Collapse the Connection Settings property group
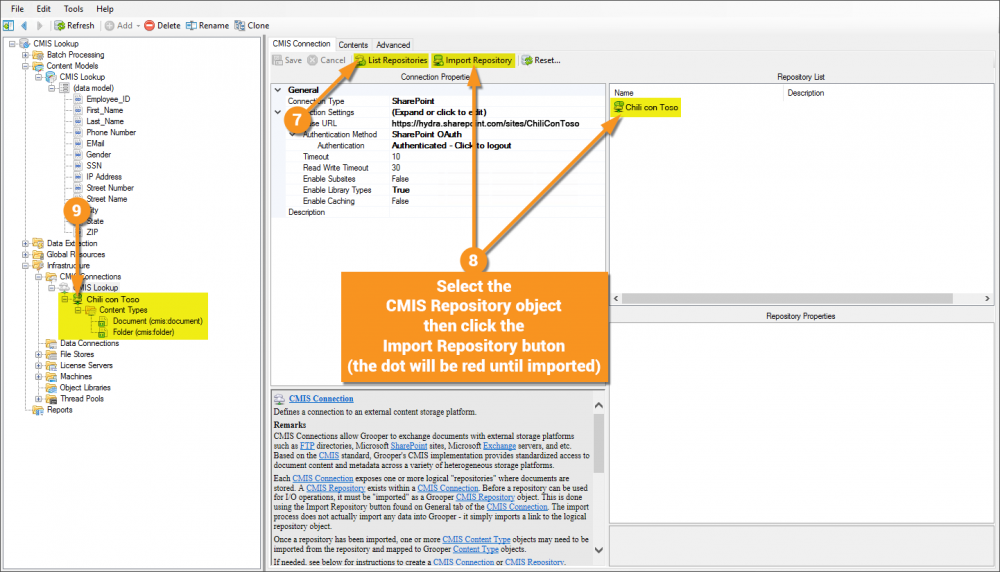 [x=278, y=112]
